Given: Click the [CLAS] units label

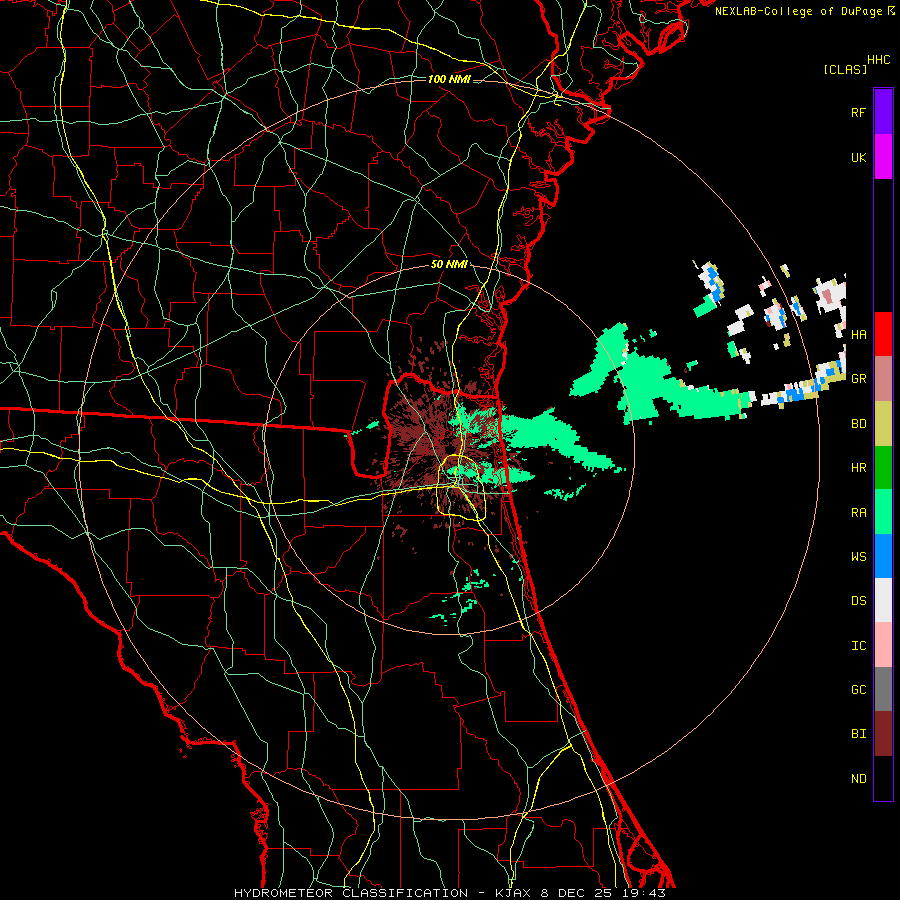Looking at the screenshot, I should (x=845, y=69).
